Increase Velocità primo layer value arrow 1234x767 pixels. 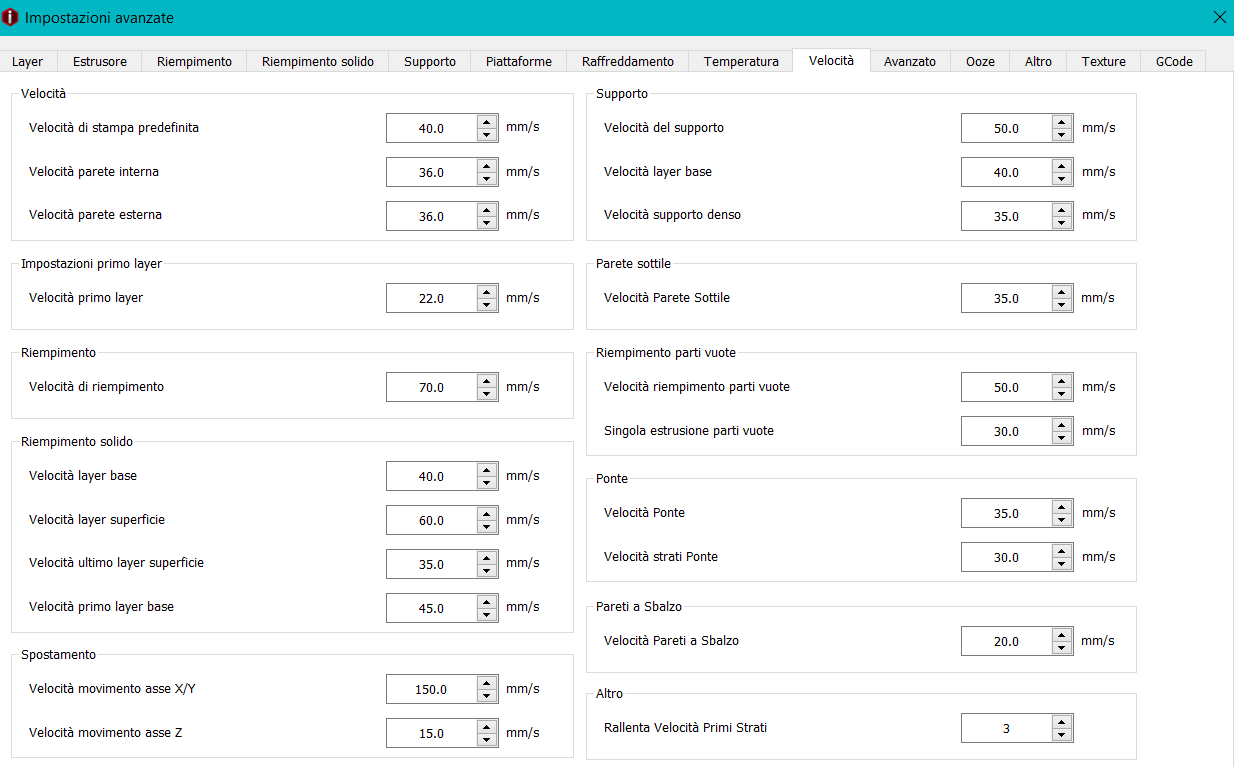(487, 292)
